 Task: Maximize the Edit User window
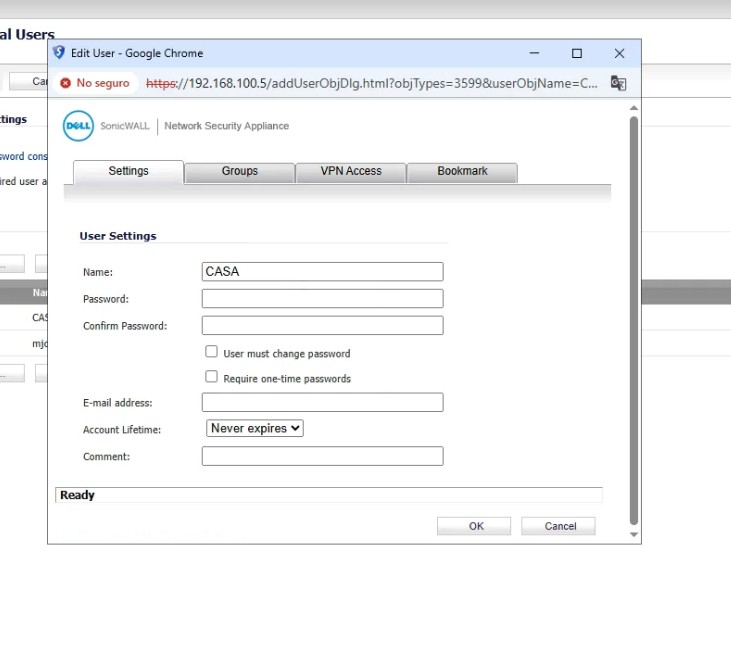pos(577,53)
